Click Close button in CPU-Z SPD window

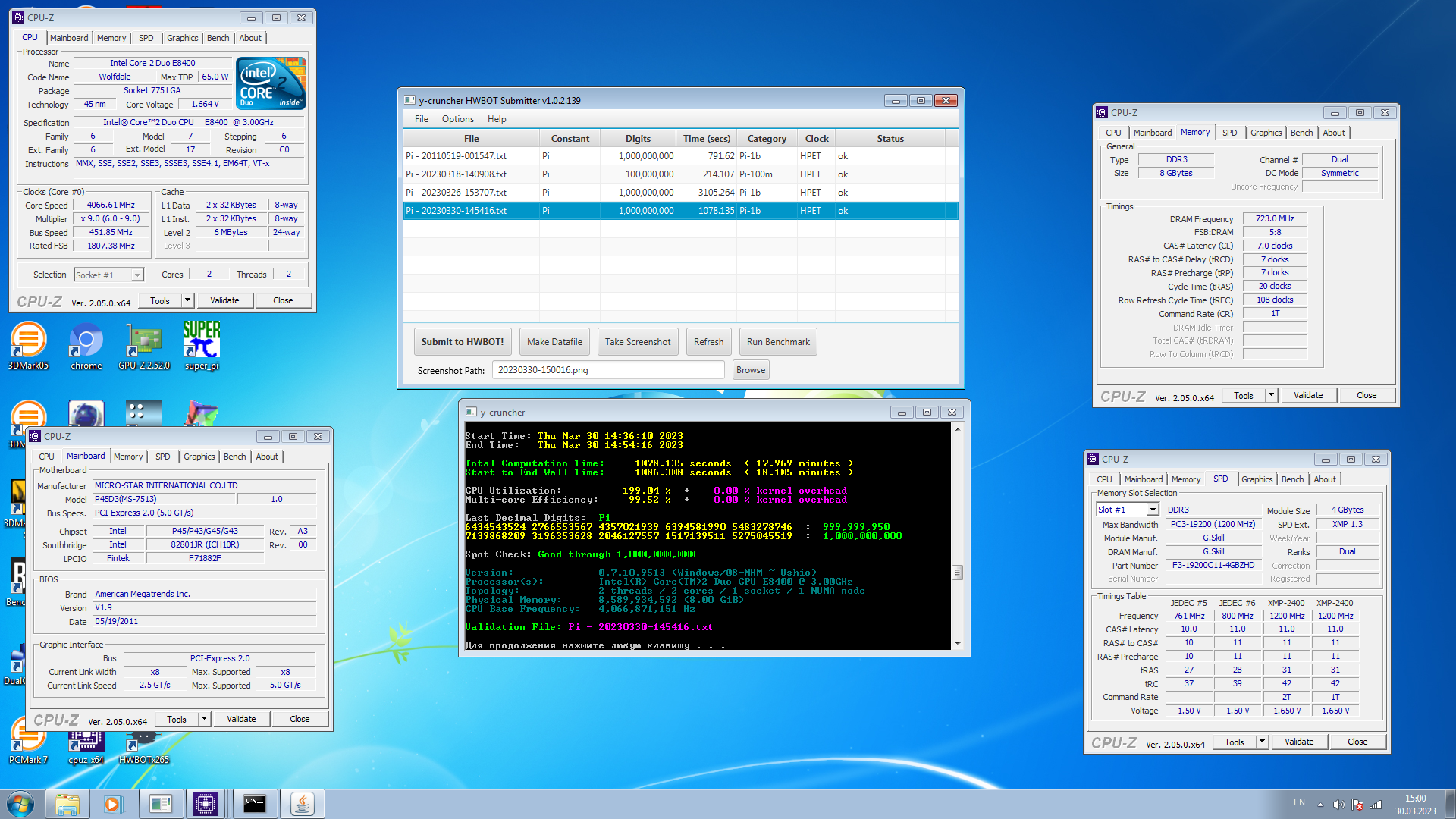coord(1357,742)
